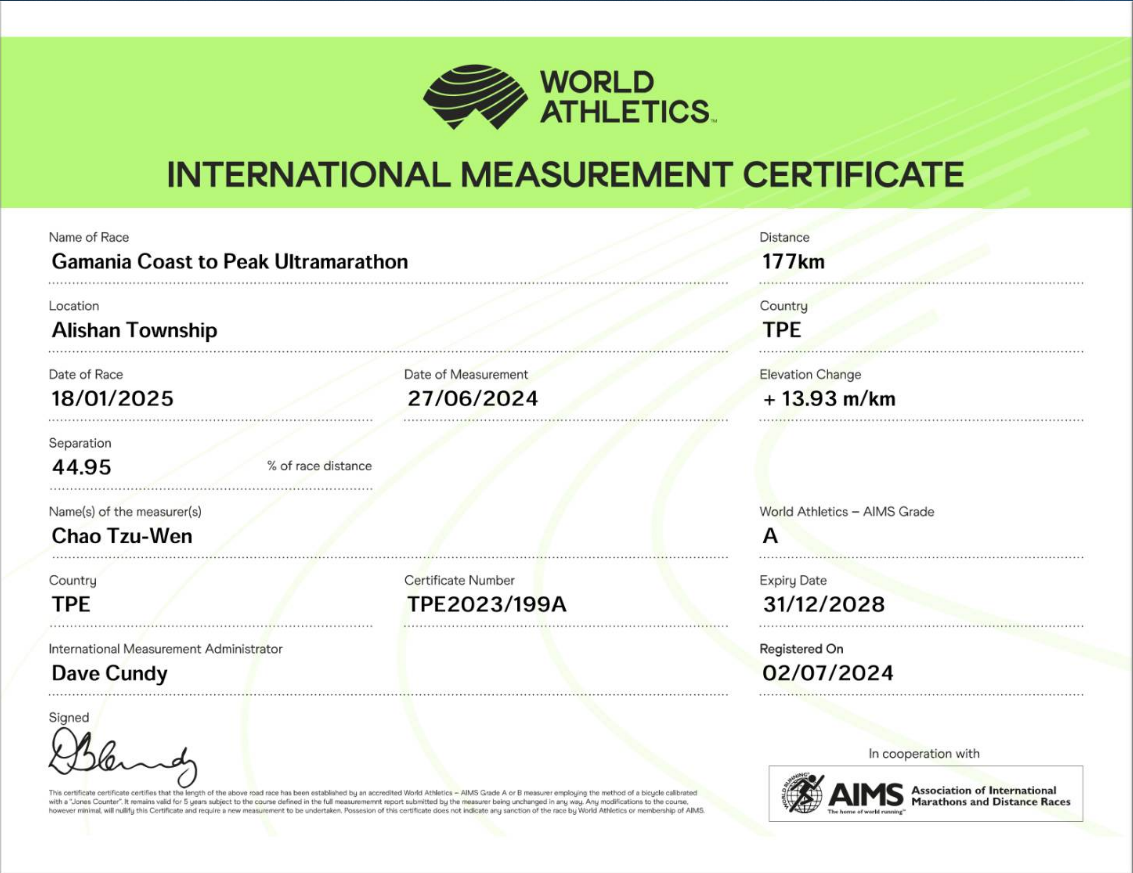
Task: Click the 177km distance value
Action: (793, 262)
